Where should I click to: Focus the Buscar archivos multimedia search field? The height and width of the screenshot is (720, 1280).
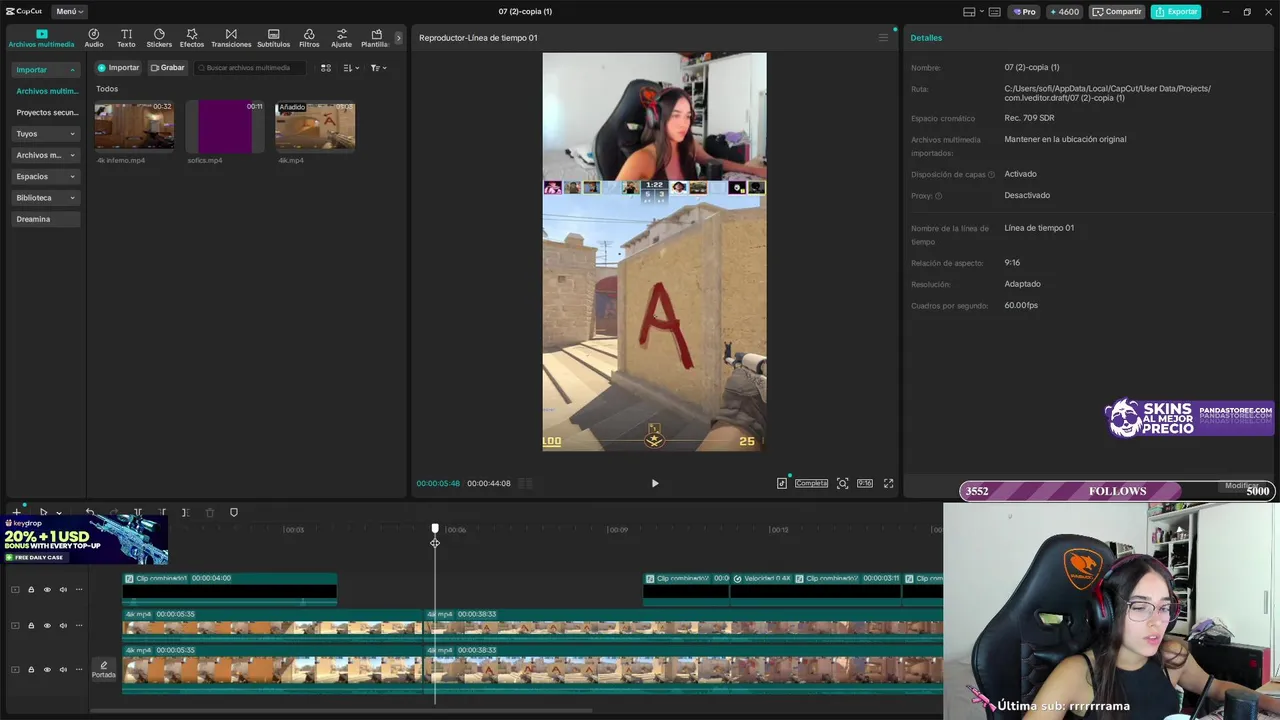point(250,68)
